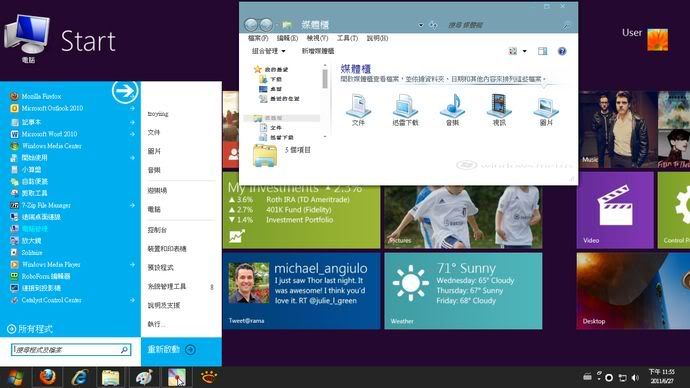The height and width of the screenshot is (388, 690).
Task: Open 檔案(F) File menu in Explorer
Action: pos(258,38)
